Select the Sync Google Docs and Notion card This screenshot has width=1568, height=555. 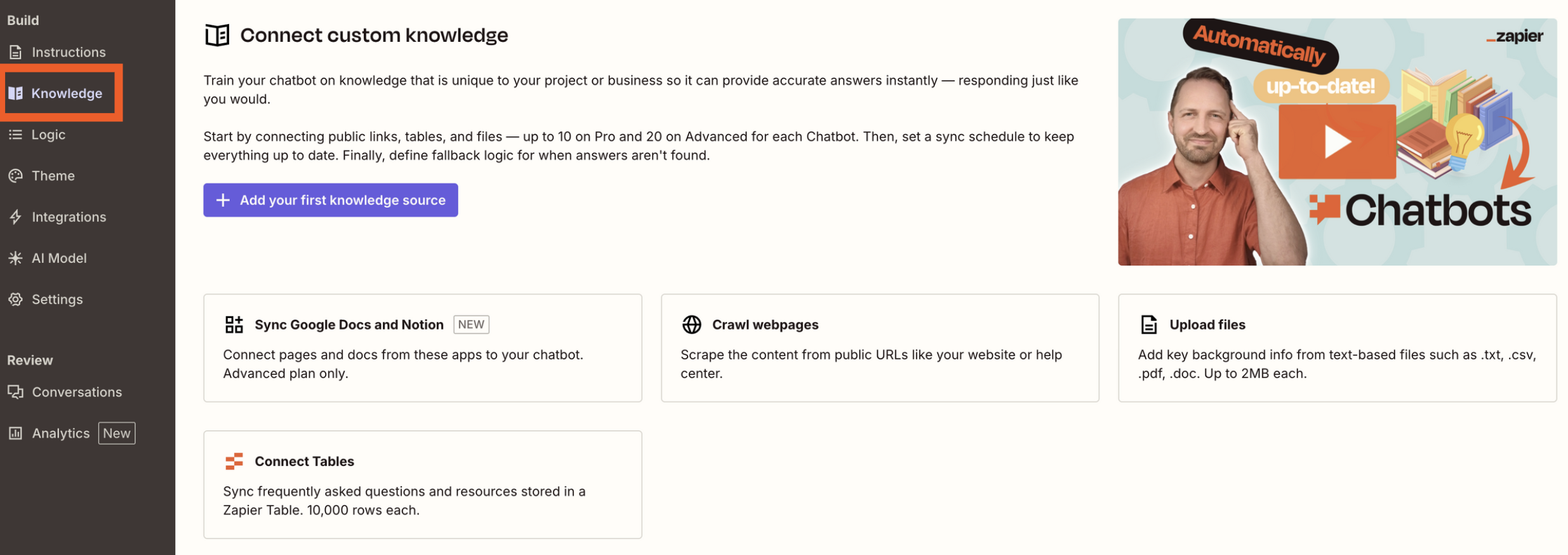point(422,347)
